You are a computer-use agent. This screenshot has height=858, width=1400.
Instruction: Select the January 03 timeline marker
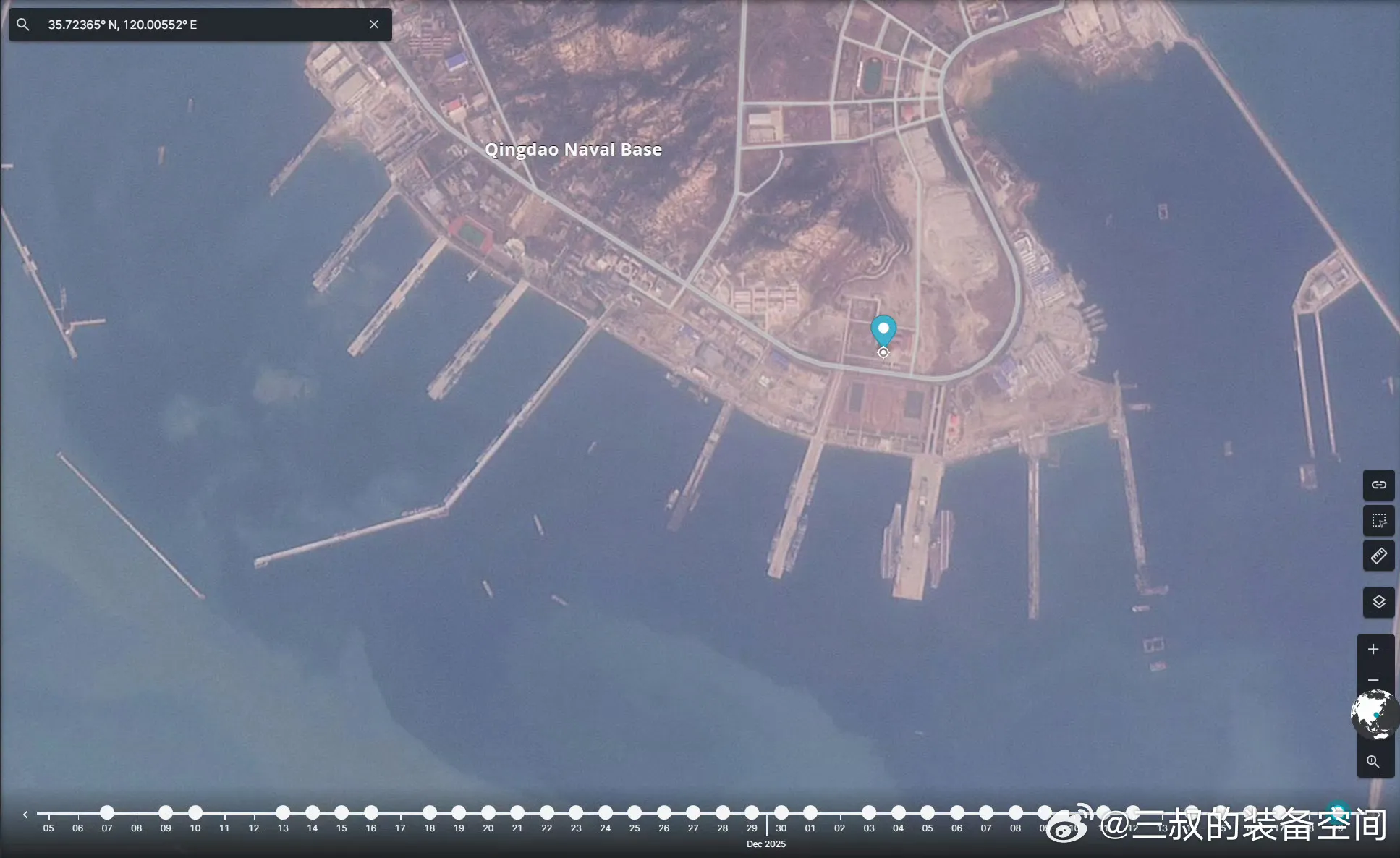(x=869, y=812)
